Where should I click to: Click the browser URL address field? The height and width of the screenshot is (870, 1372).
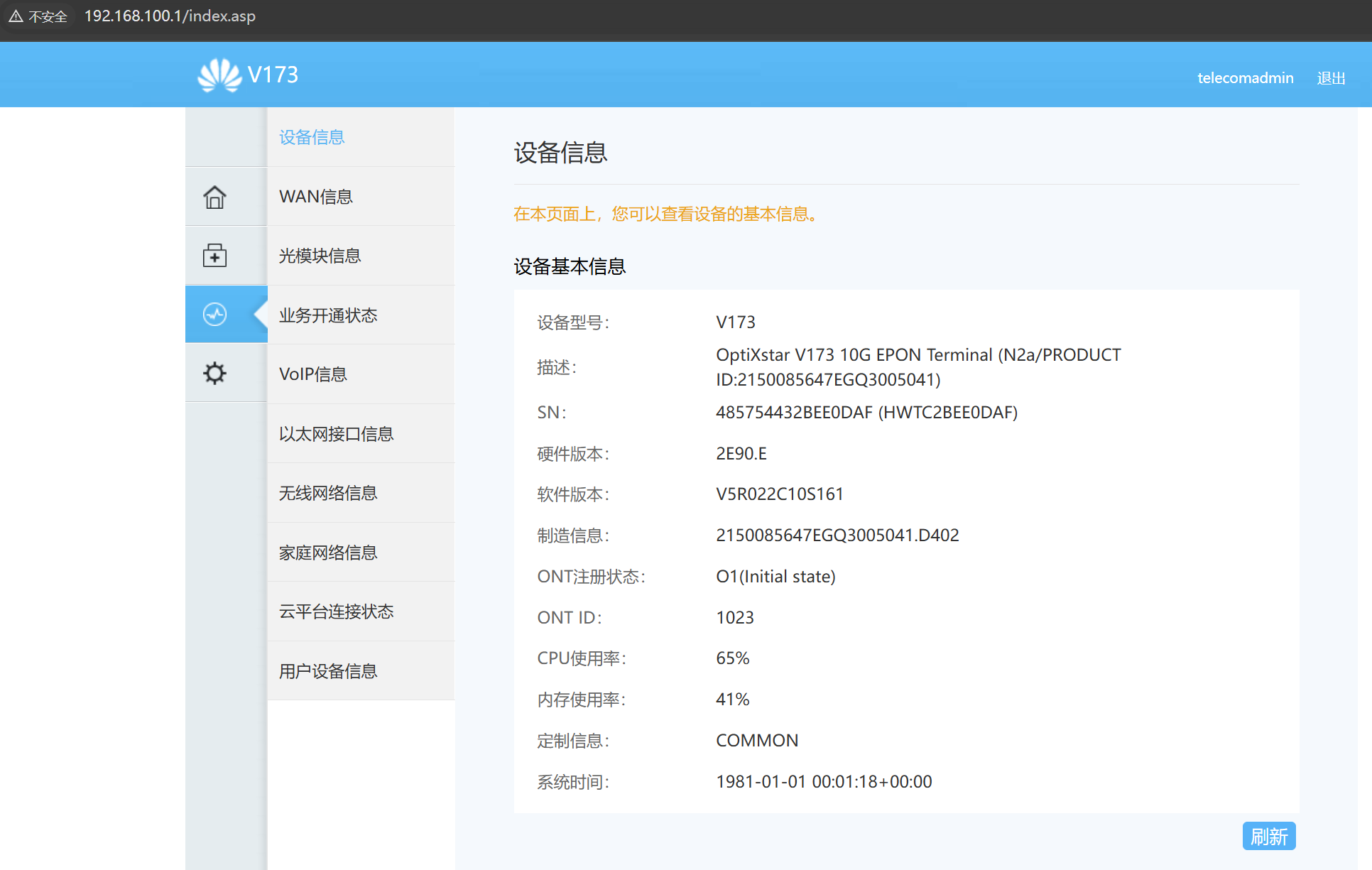coord(170,16)
